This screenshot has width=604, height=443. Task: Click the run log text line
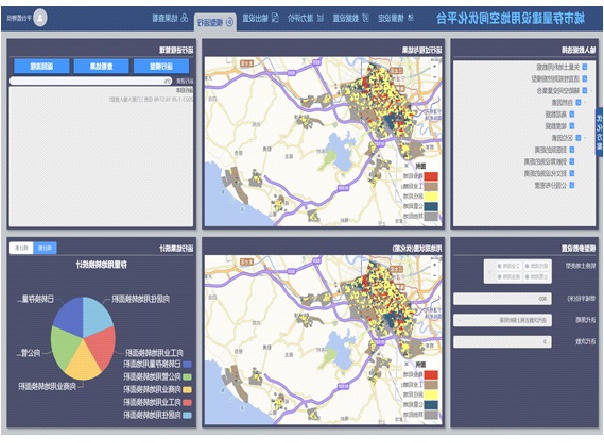151,99
